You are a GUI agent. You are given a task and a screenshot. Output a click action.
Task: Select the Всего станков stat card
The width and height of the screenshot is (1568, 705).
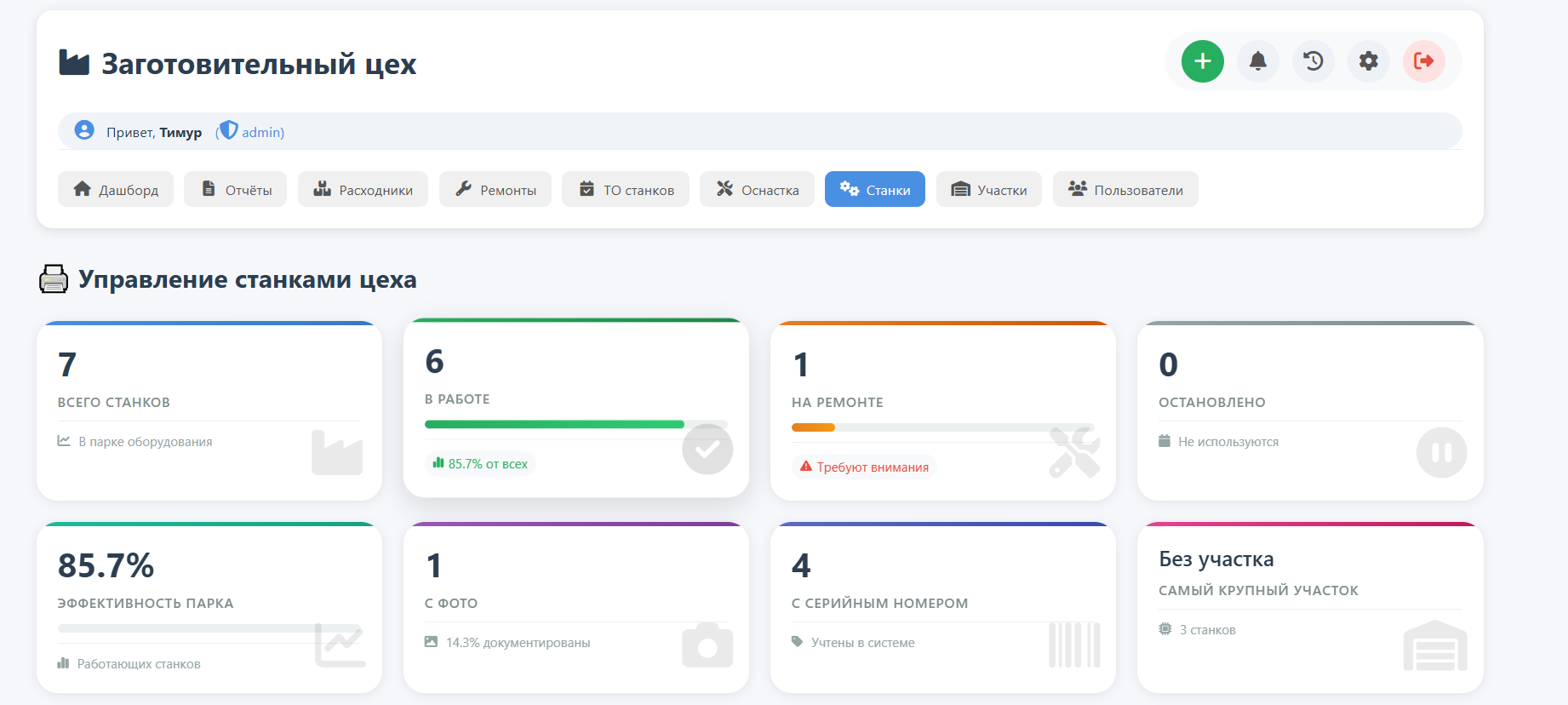pyautogui.click(x=209, y=410)
